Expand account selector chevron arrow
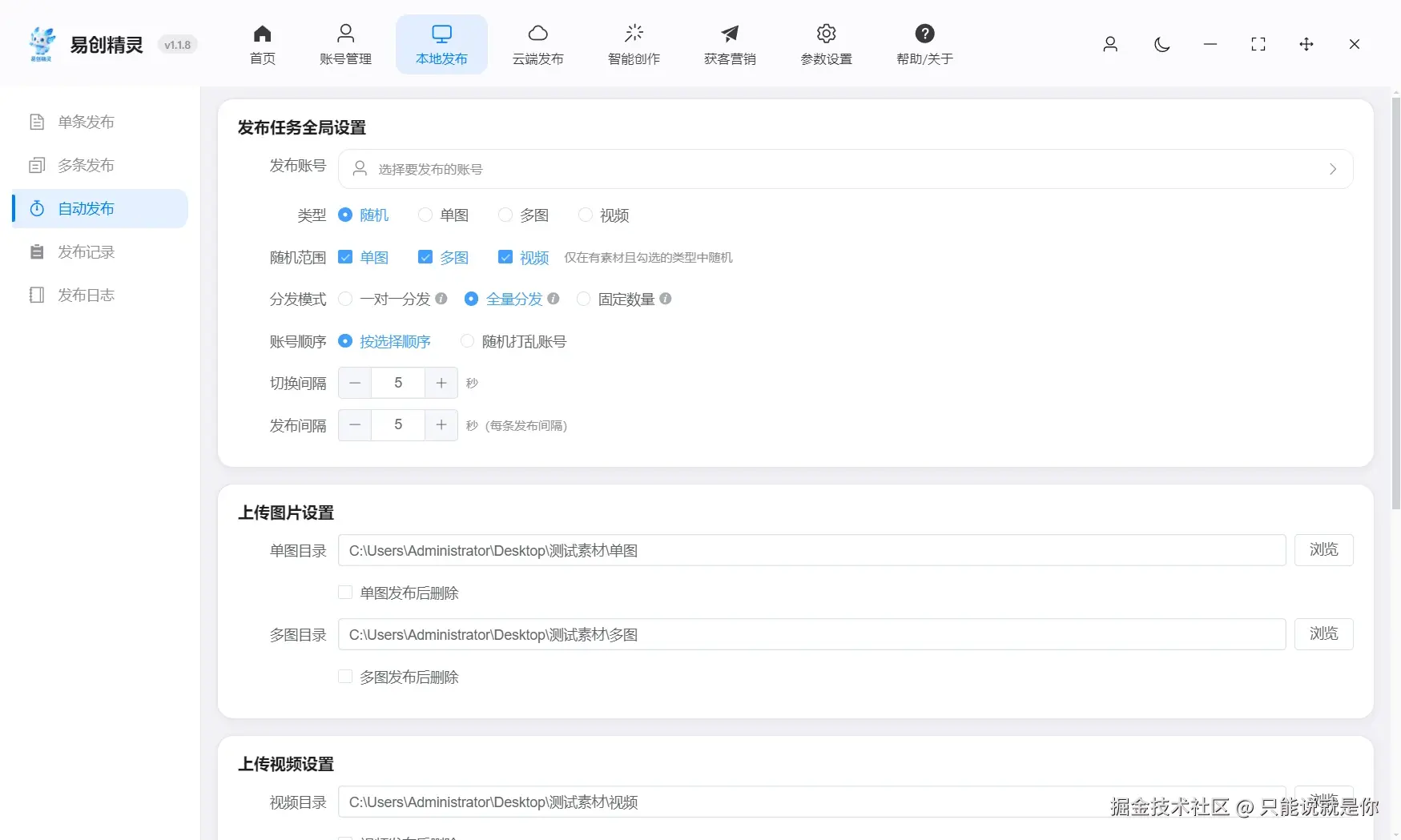This screenshot has width=1401, height=840. pos(1332,169)
